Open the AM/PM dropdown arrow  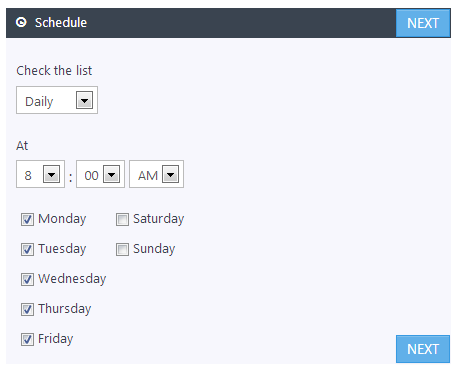coord(170,174)
